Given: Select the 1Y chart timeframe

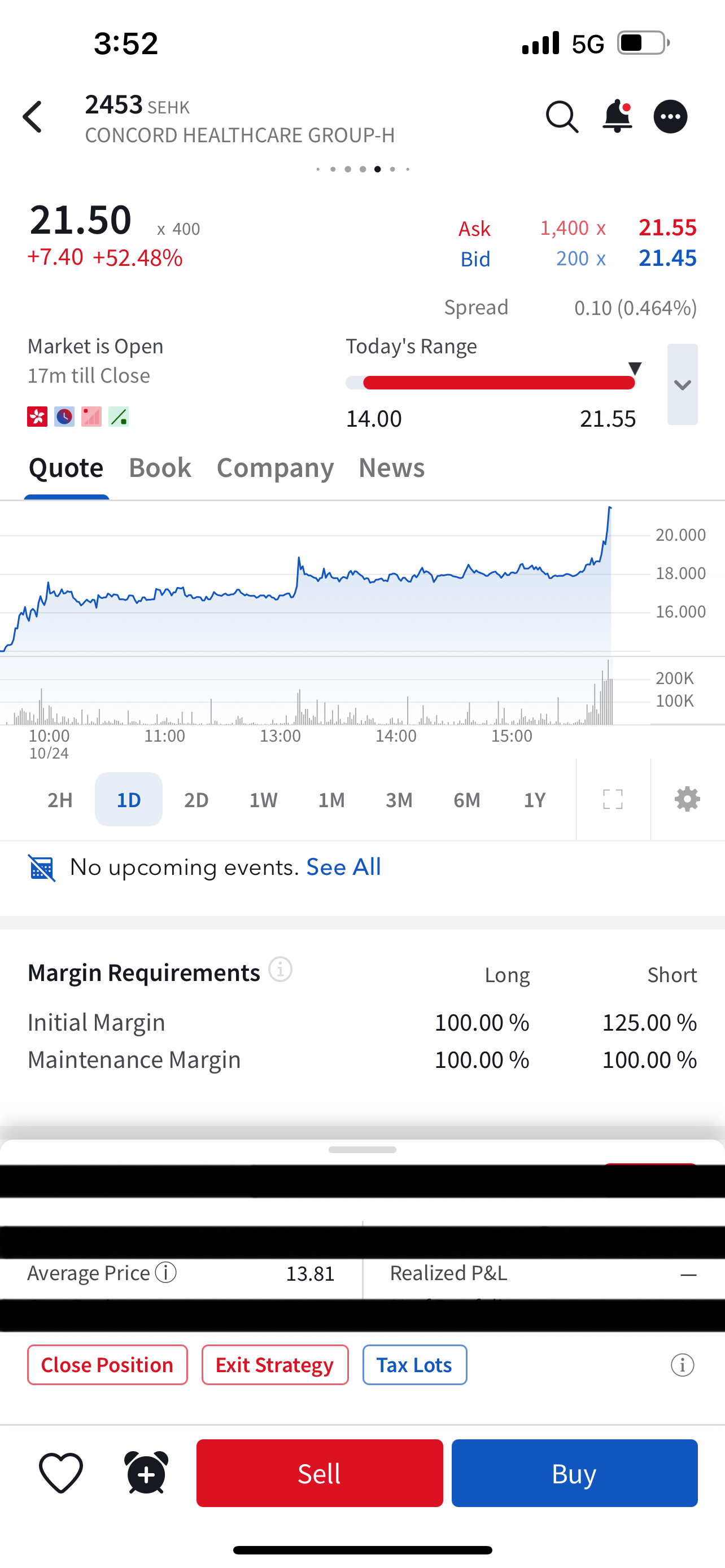Looking at the screenshot, I should pos(535,800).
